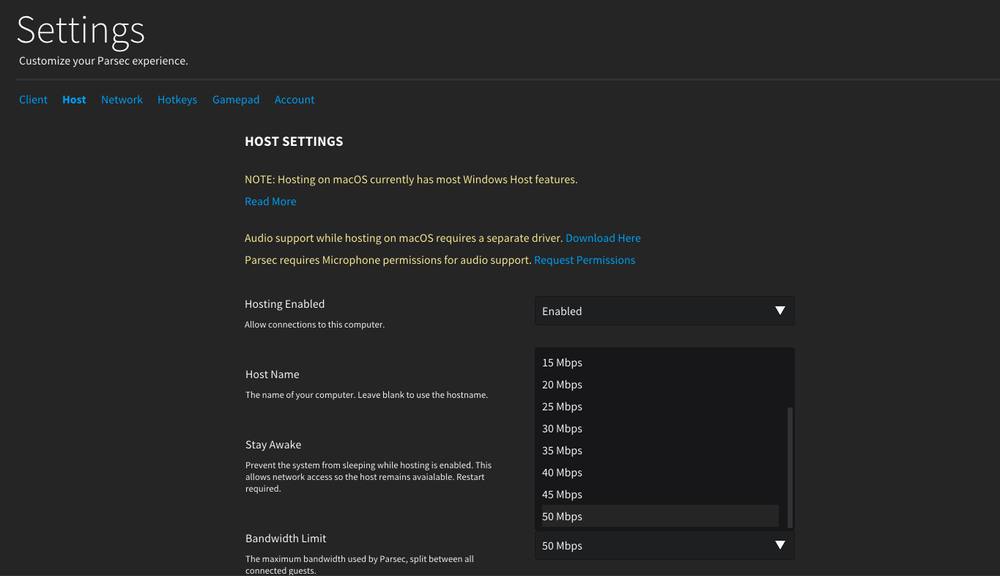1000x576 pixels.
Task: Click the Bandwidth Limit label
Action: coord(286,538)
